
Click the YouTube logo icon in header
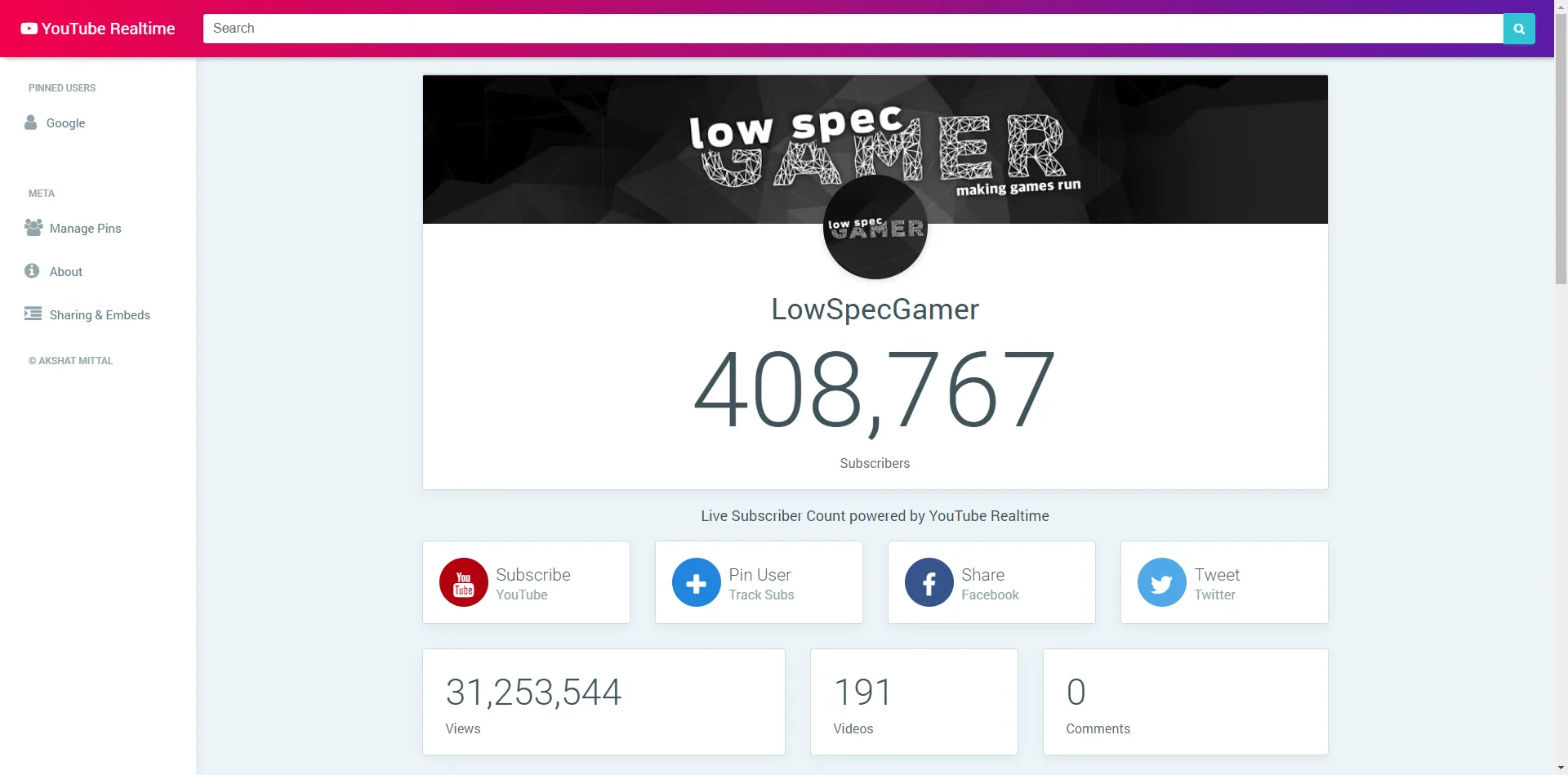coord(29,29)
